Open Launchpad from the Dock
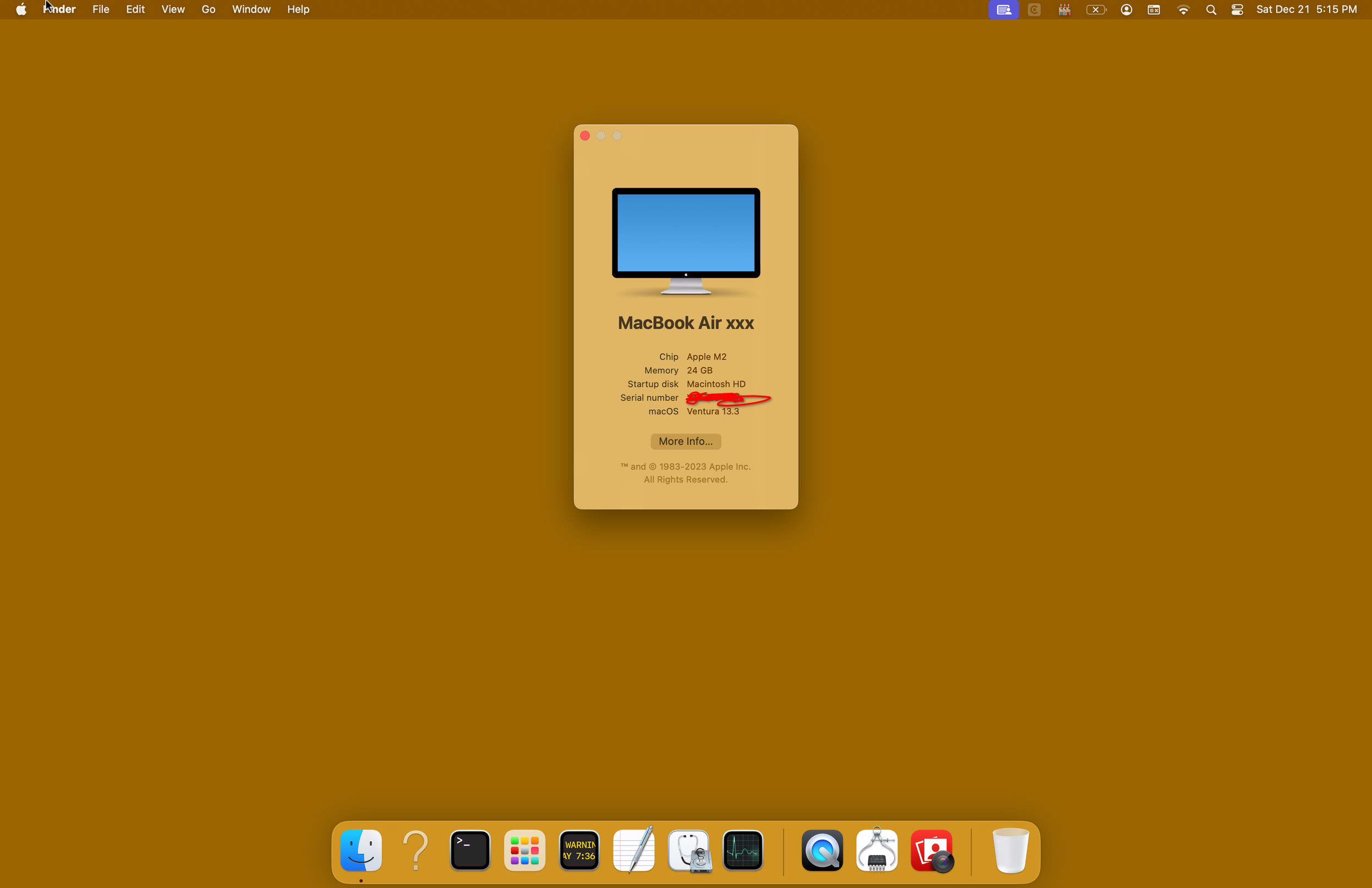Image resolution: width=1372 pixels, height=888 pixels. tap(524, 850)
